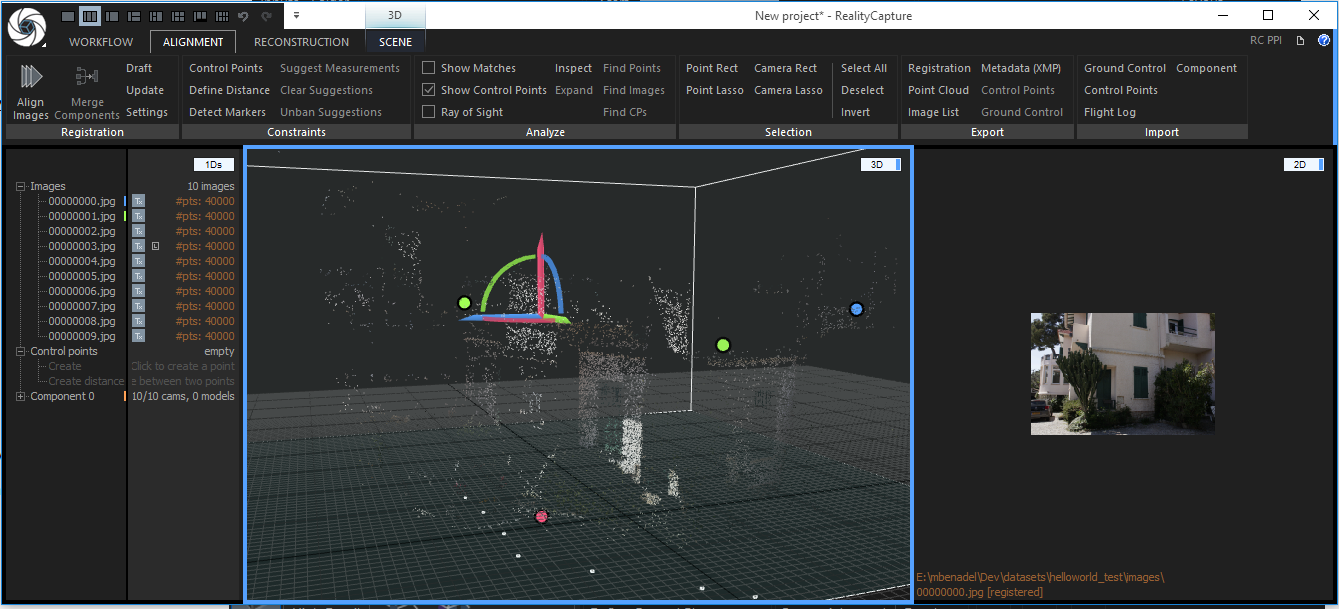The image size is (1339, 609).
Task: Open the blue help question mark icon
Action: pos(1324,41)
